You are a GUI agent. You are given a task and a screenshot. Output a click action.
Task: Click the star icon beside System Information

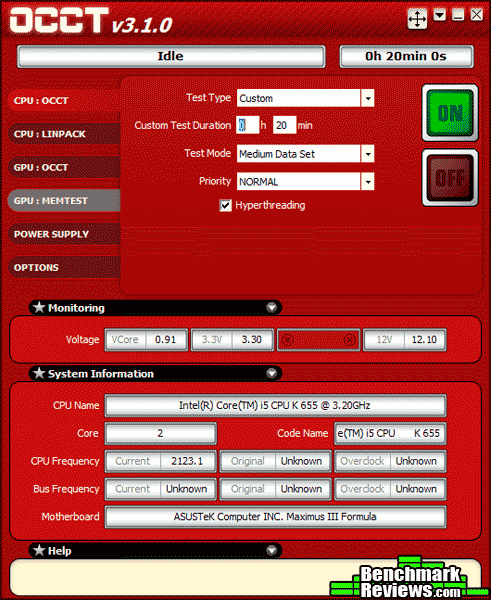tap(39, 373)
